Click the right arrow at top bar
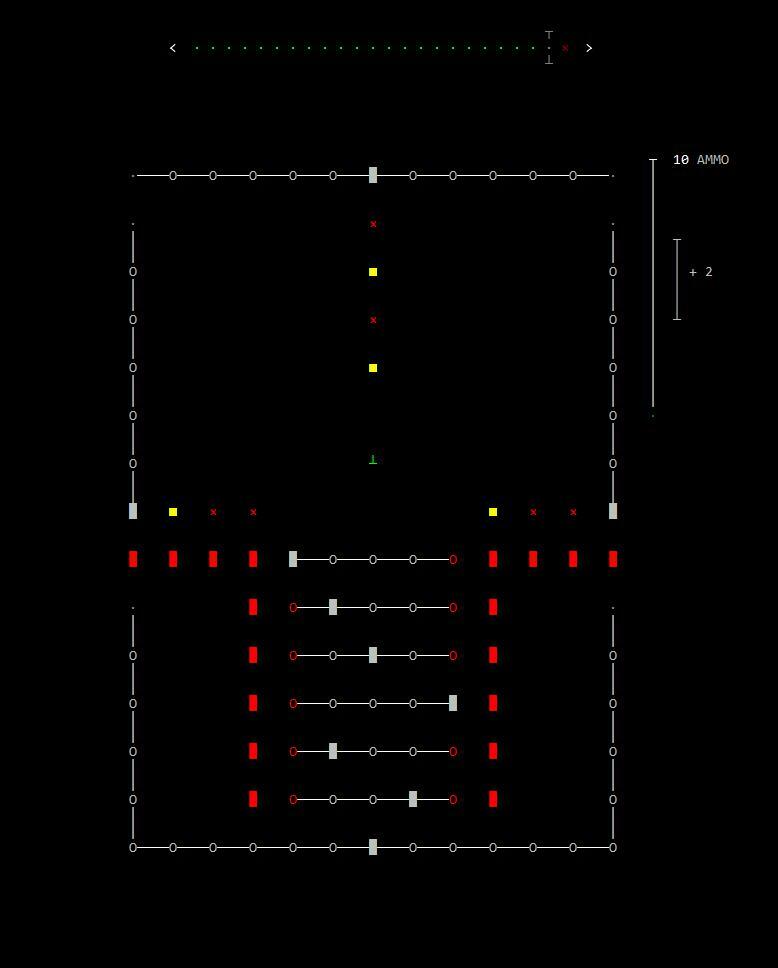Screen dimensions: 778x968 (x=589, y=48)
